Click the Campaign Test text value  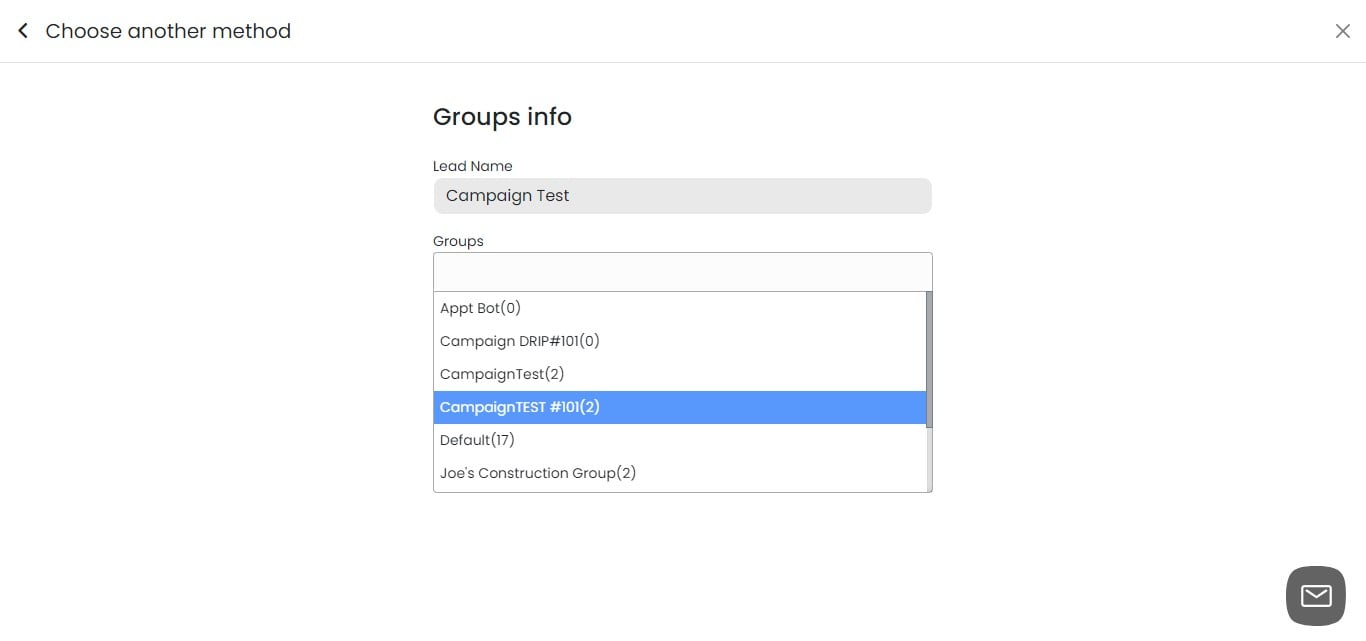pyautogui.click(x=507, y=195)
